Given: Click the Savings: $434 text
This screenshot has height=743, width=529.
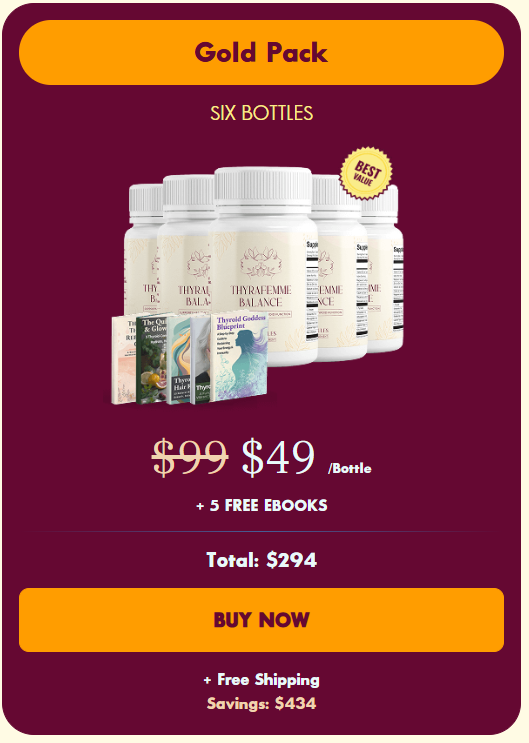Looking at the screenshot, I should 262,703.
